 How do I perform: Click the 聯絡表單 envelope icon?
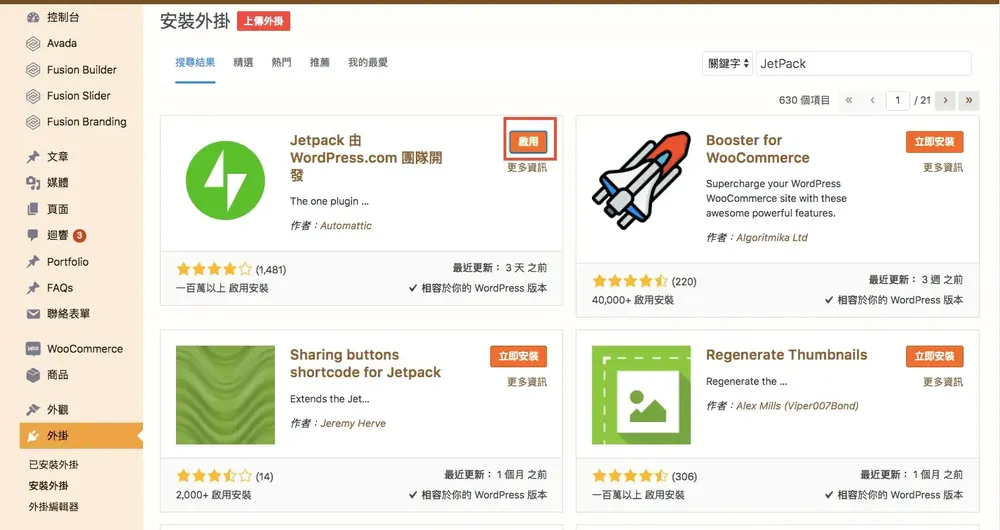[x=33, y=314]
